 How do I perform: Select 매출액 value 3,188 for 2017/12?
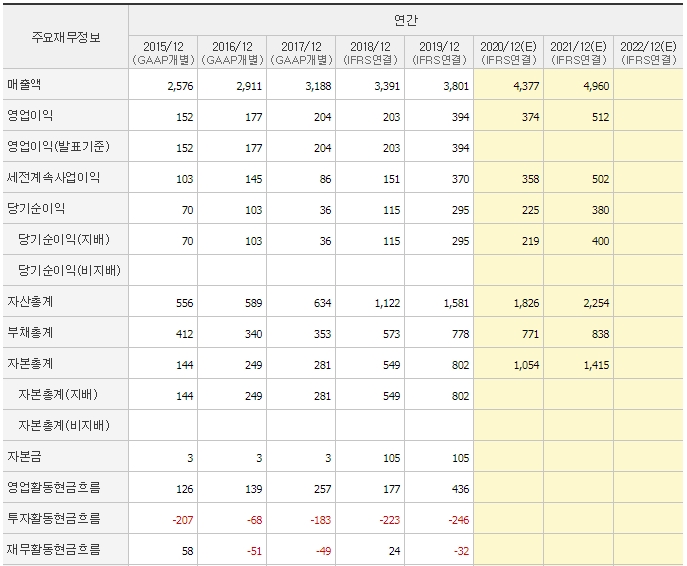click(x=318, y=86)
